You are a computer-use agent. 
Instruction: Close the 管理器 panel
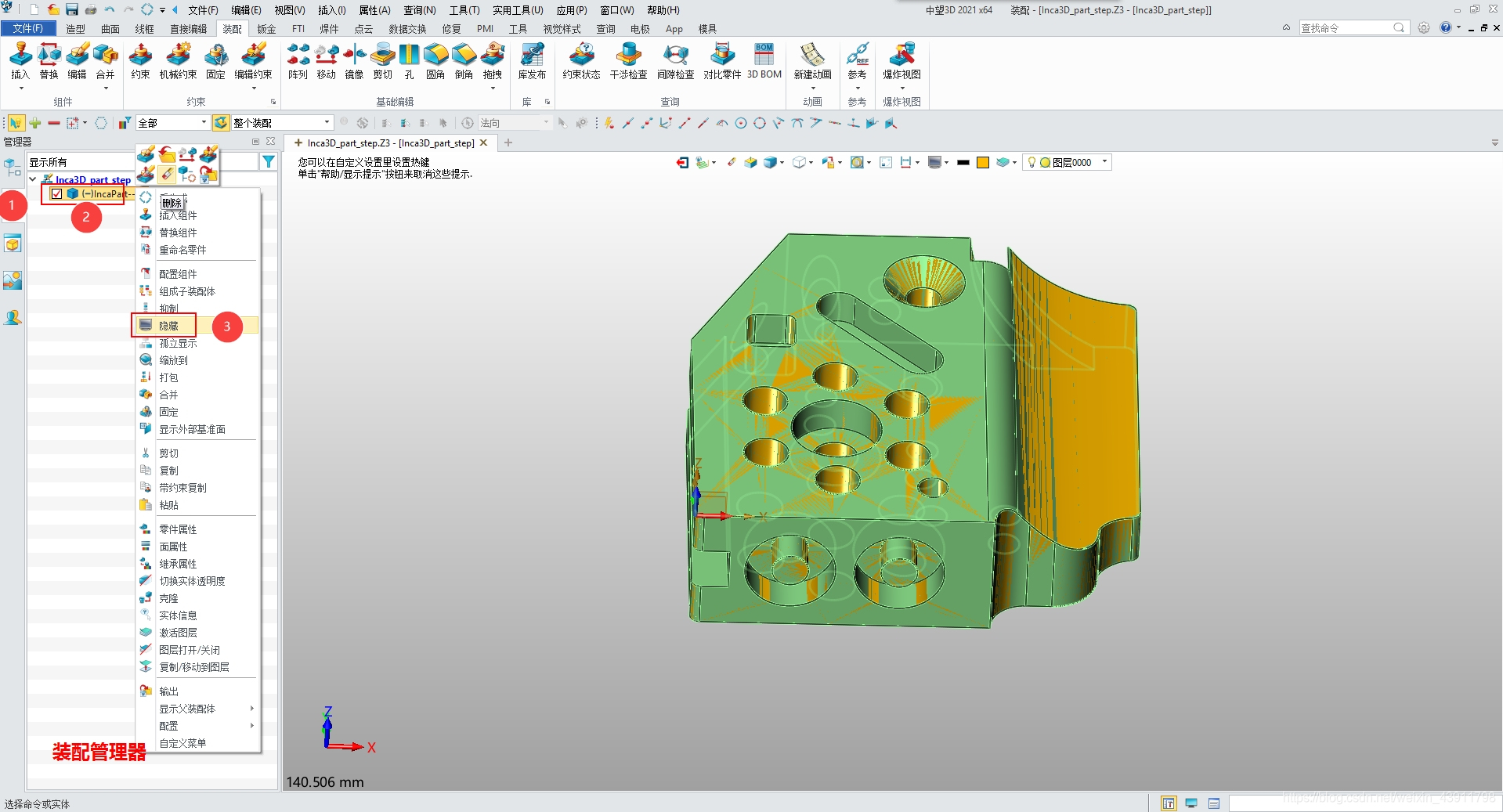271,142
